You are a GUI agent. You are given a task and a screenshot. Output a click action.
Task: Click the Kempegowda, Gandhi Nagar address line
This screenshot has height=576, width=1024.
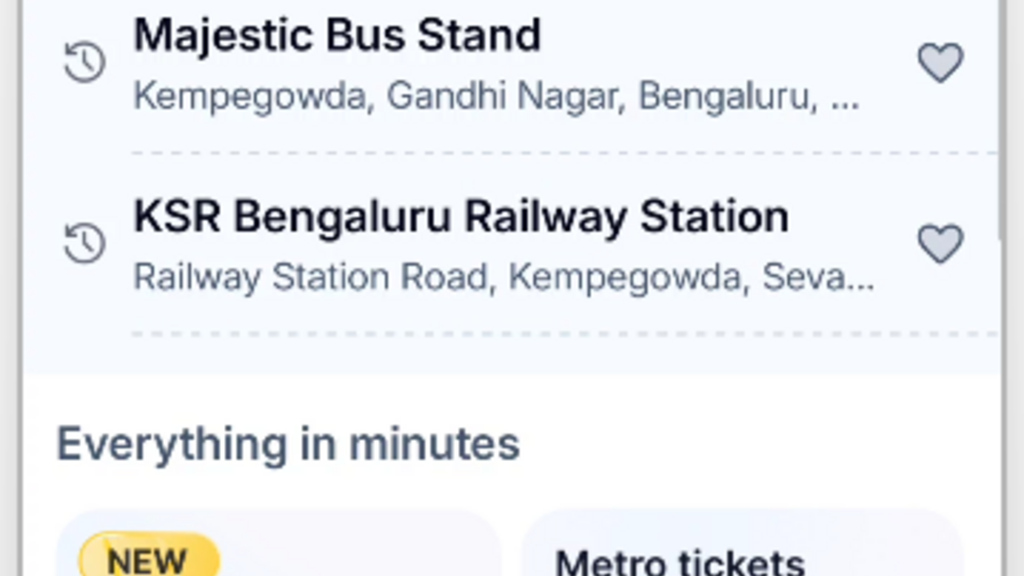coord(496,97)
